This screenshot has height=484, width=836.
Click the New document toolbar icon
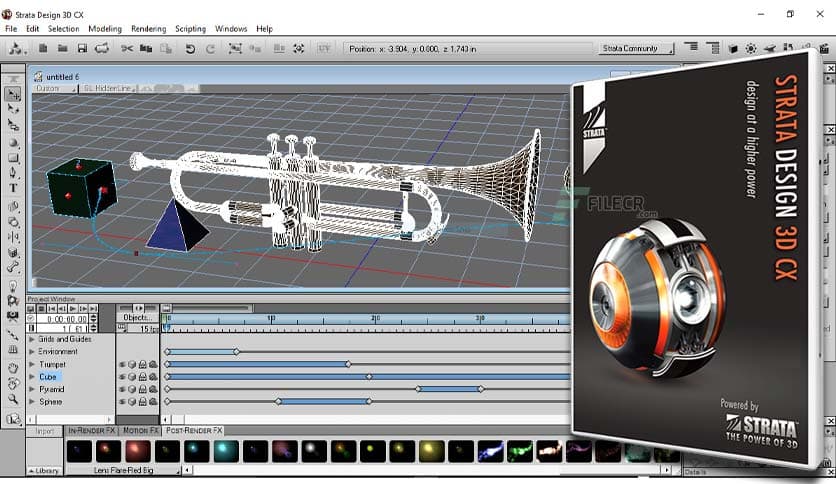43,49
